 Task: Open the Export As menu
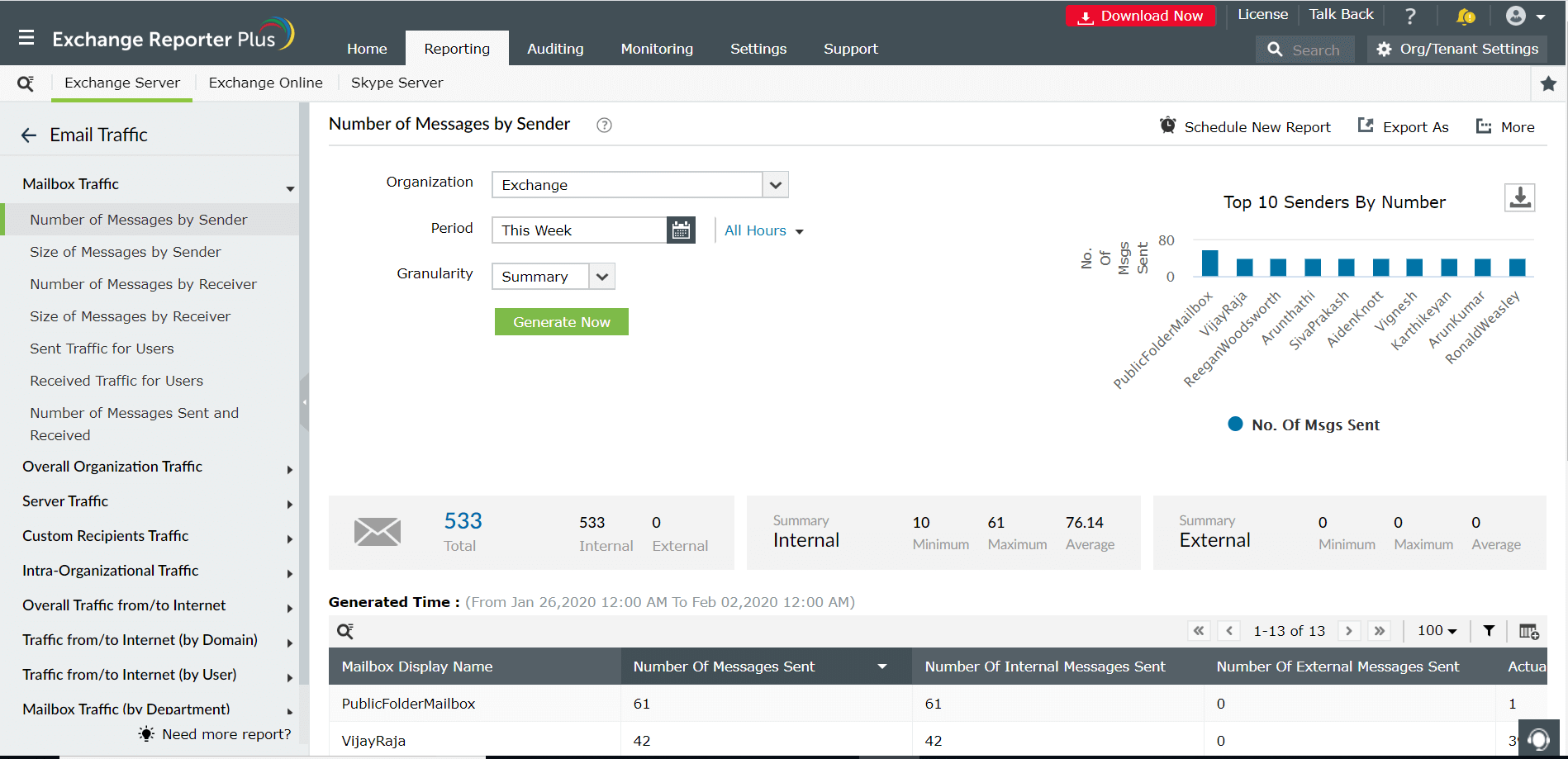tap(1403, 126)
